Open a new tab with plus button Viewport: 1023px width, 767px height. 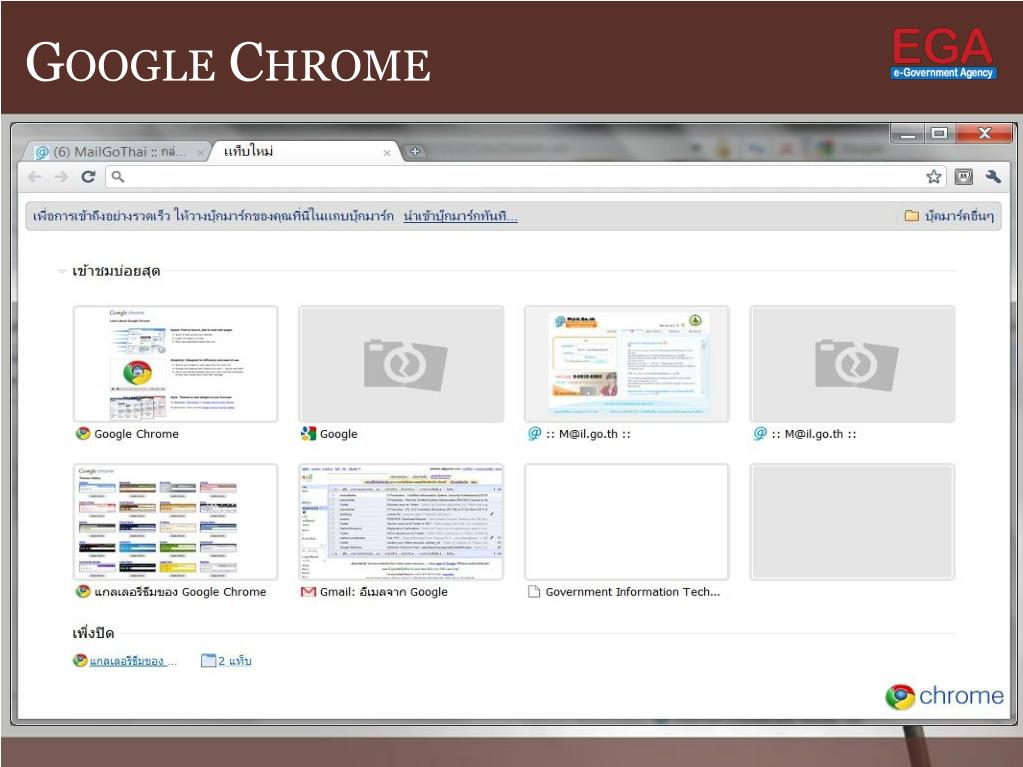tap(414, 152)
